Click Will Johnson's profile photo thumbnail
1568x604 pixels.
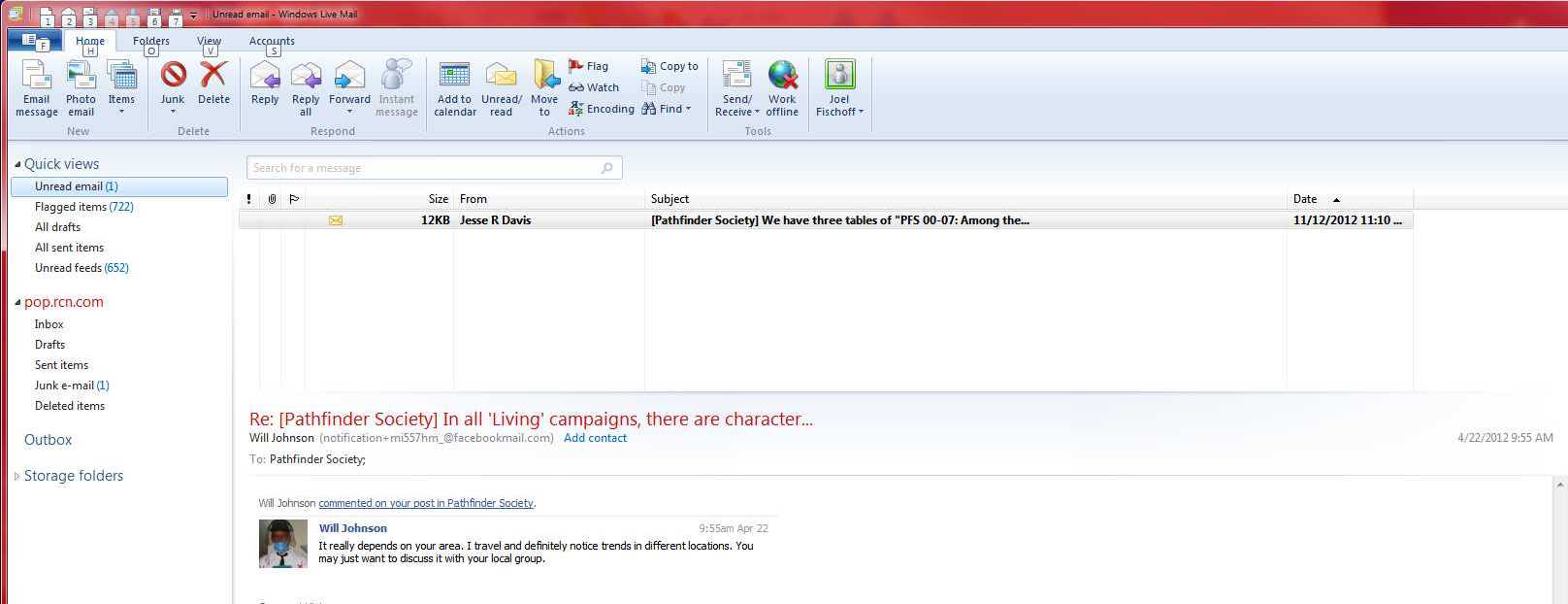point(283,544)
